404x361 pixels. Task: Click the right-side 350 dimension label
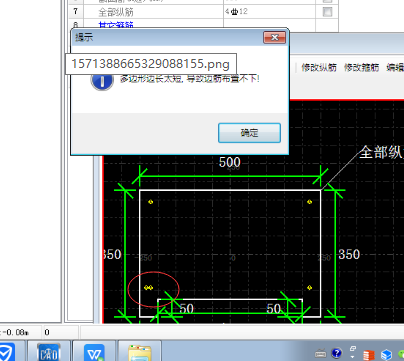coord(349,254)
